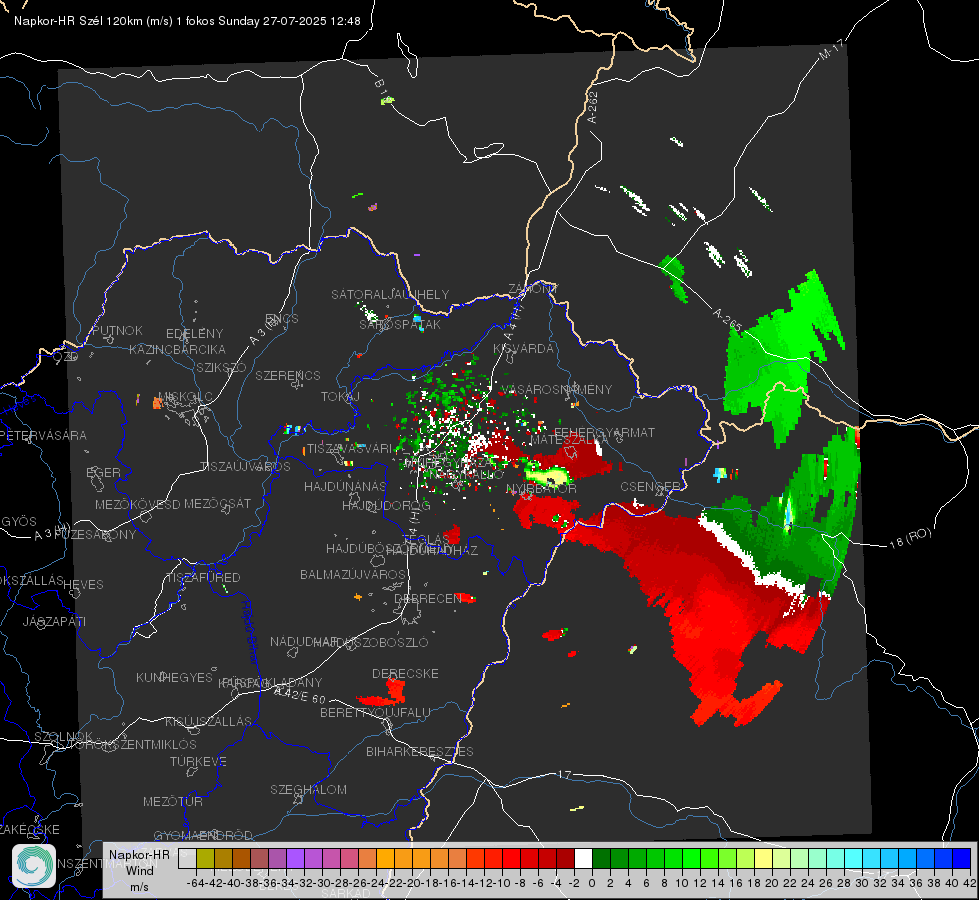The height and width of the screenshot is (900, 979).
Task: Click the PÉTERVÁSÁRA city label
Action: coord(44,435)
